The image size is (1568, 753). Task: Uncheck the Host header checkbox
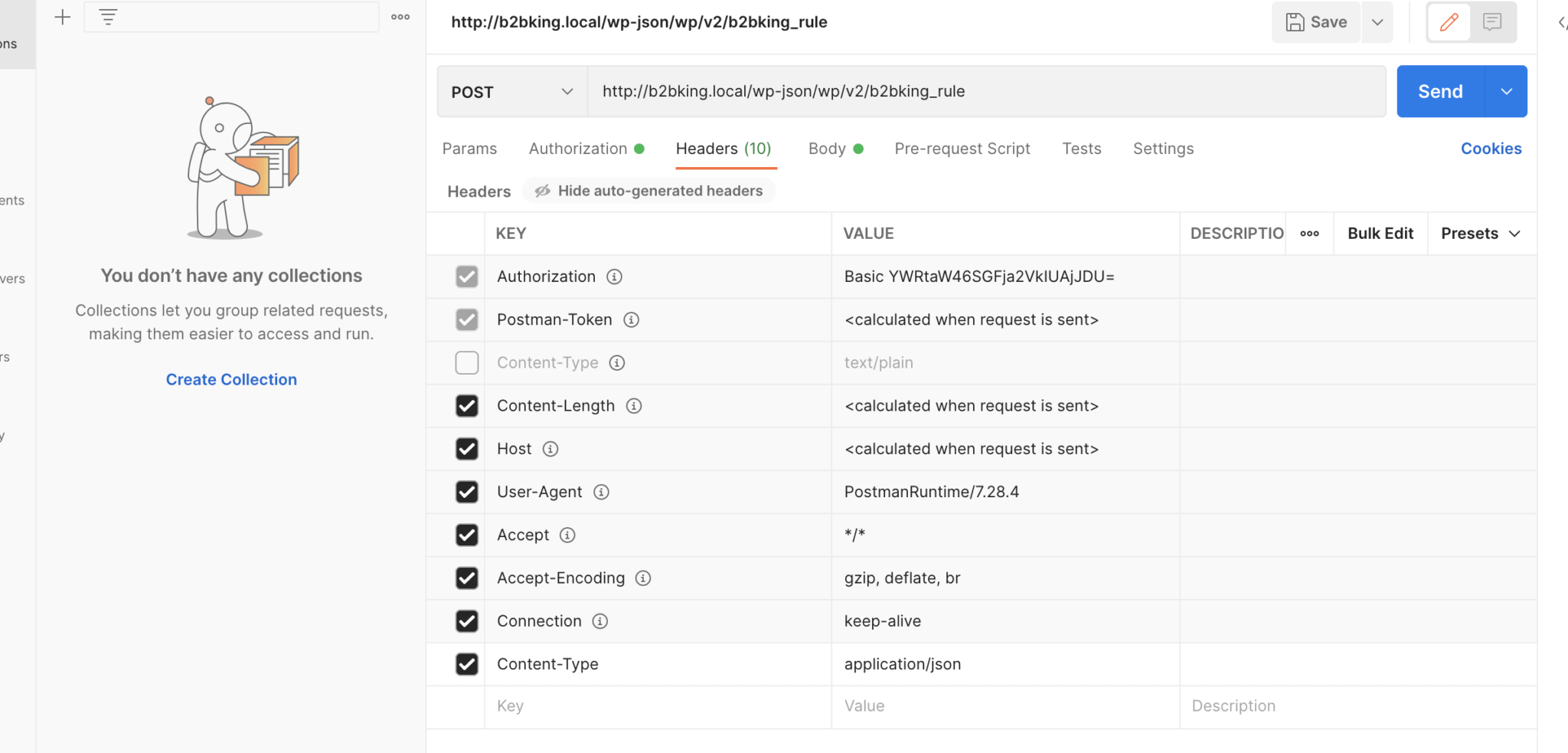[x=467, y=449]
